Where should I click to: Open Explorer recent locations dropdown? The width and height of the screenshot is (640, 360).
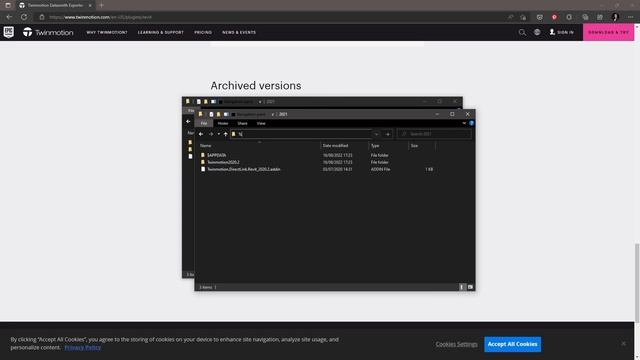tap(219, 134)
